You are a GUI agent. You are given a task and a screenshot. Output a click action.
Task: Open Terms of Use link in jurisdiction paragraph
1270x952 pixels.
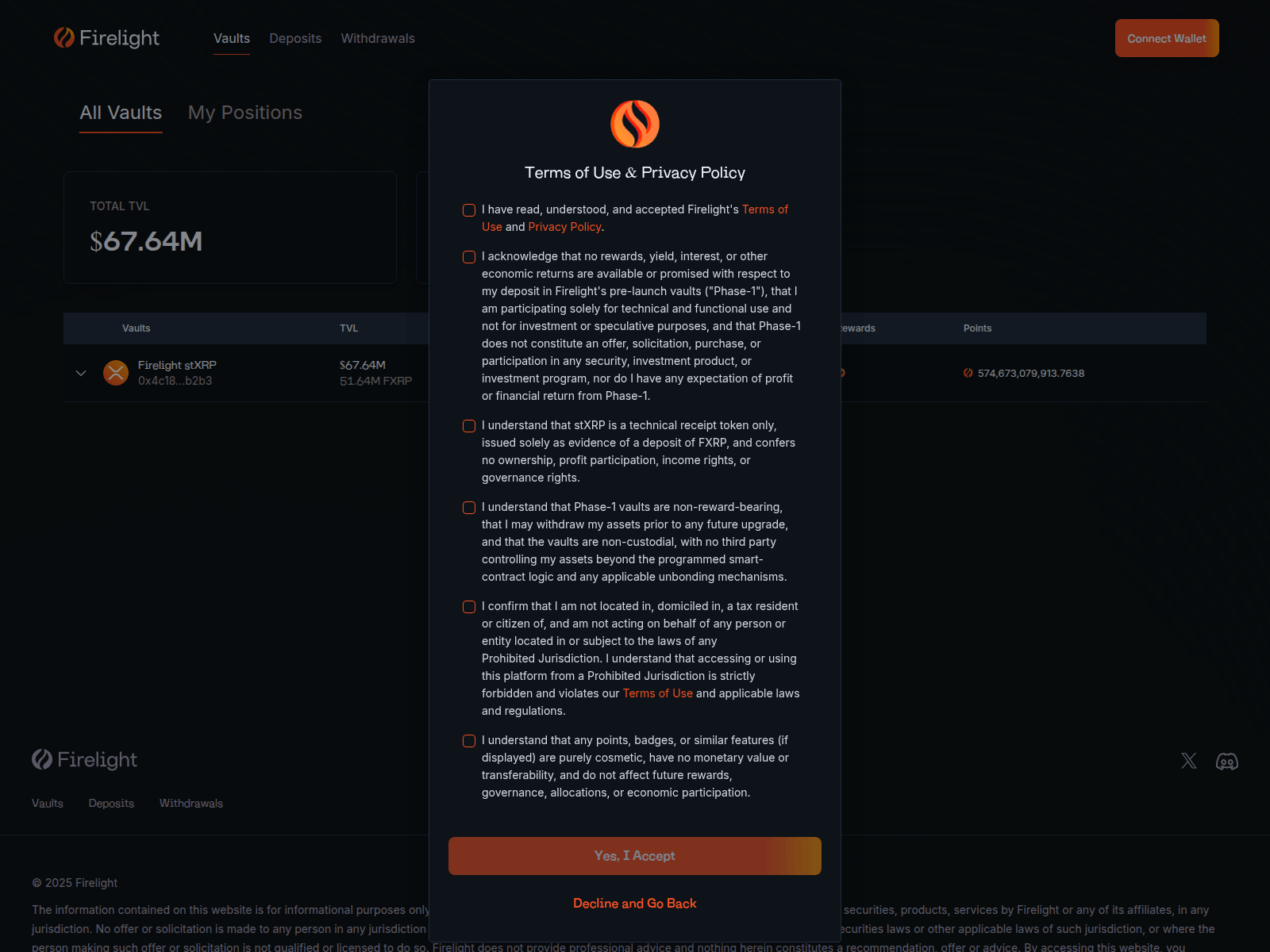point(658,693)
